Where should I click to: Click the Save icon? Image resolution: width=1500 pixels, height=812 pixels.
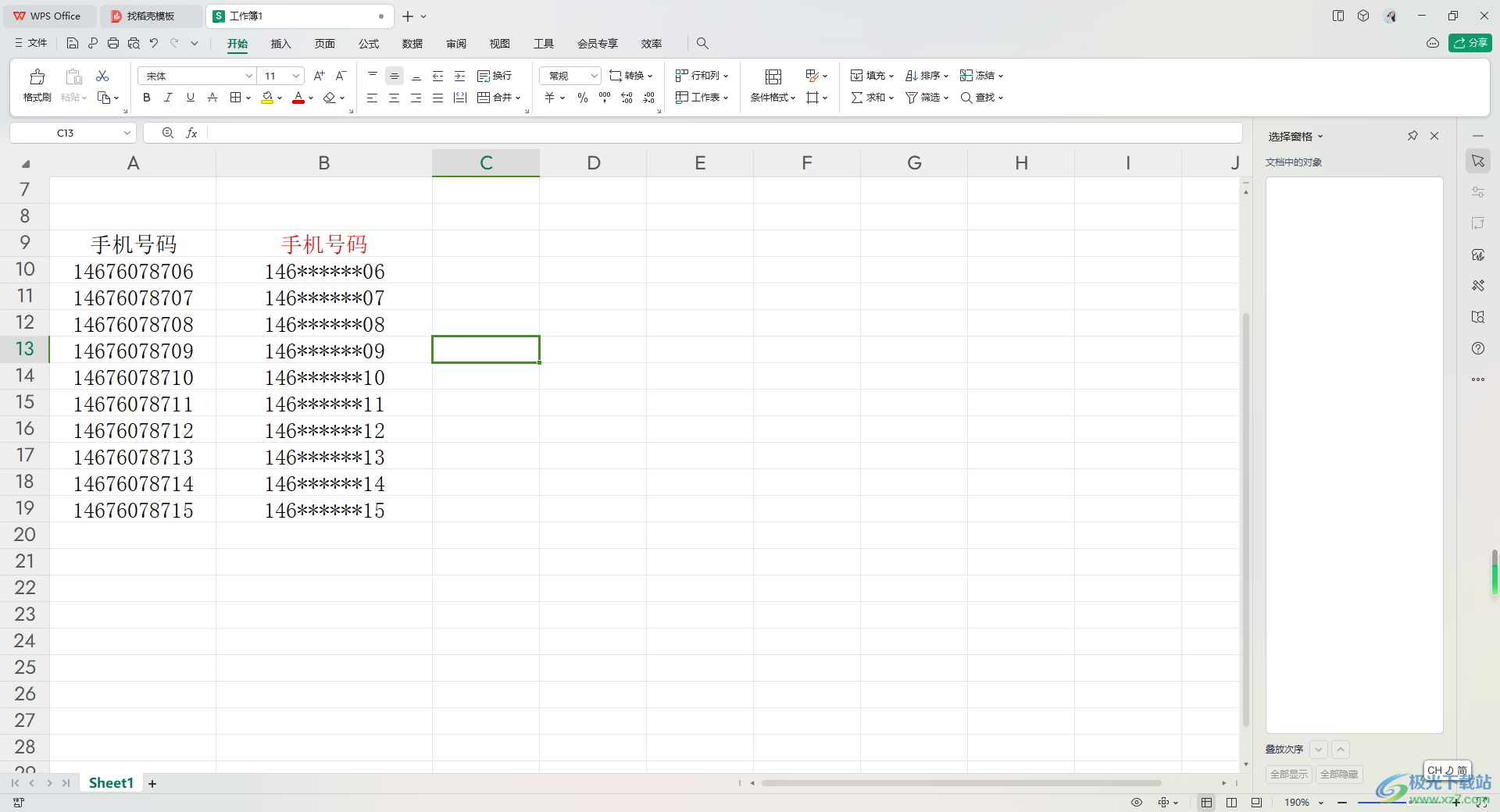(73, 43)
